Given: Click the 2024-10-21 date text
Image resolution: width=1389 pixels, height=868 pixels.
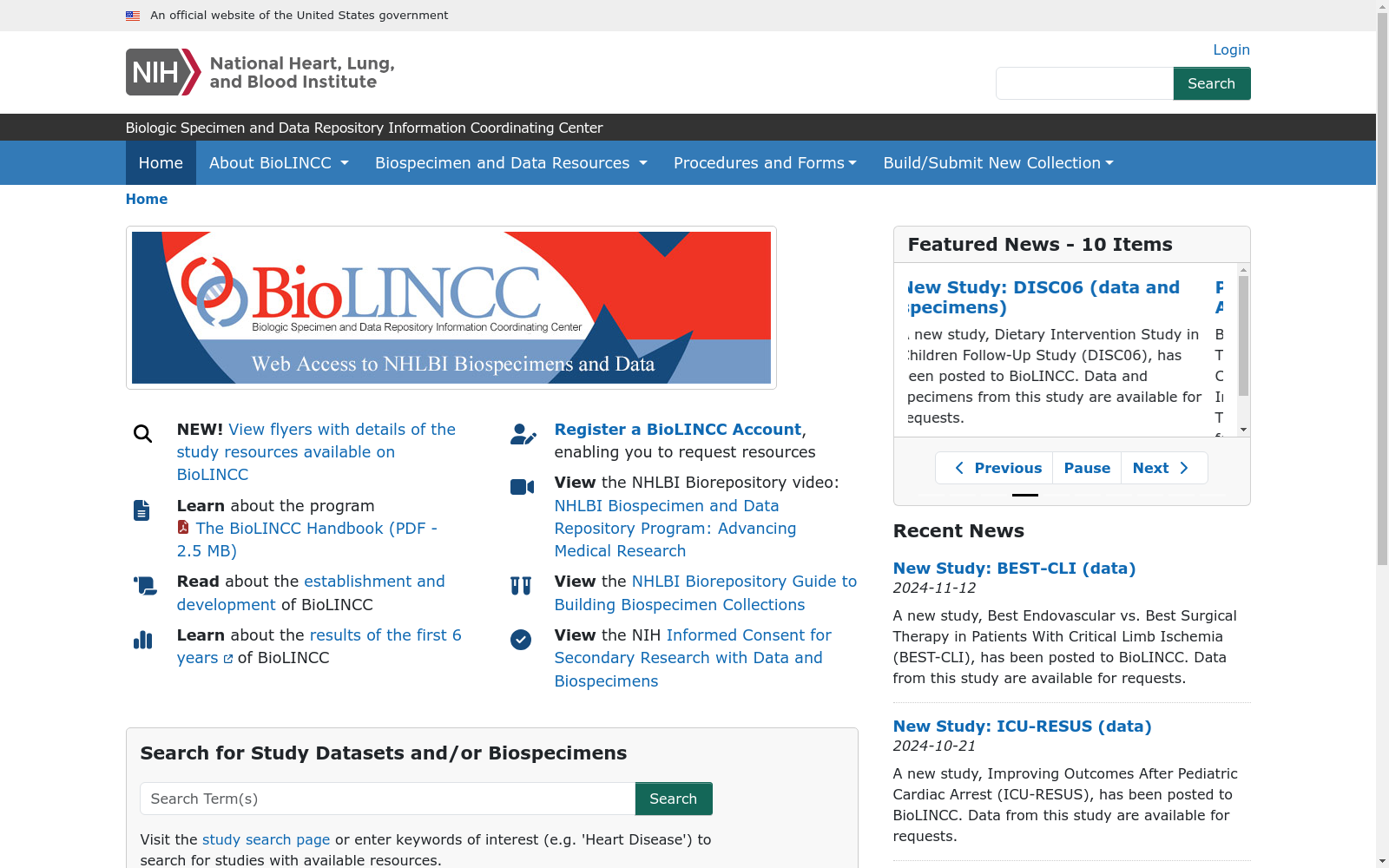Looking at the screenshot, I should pyautogui.click(x=934, y=746).
